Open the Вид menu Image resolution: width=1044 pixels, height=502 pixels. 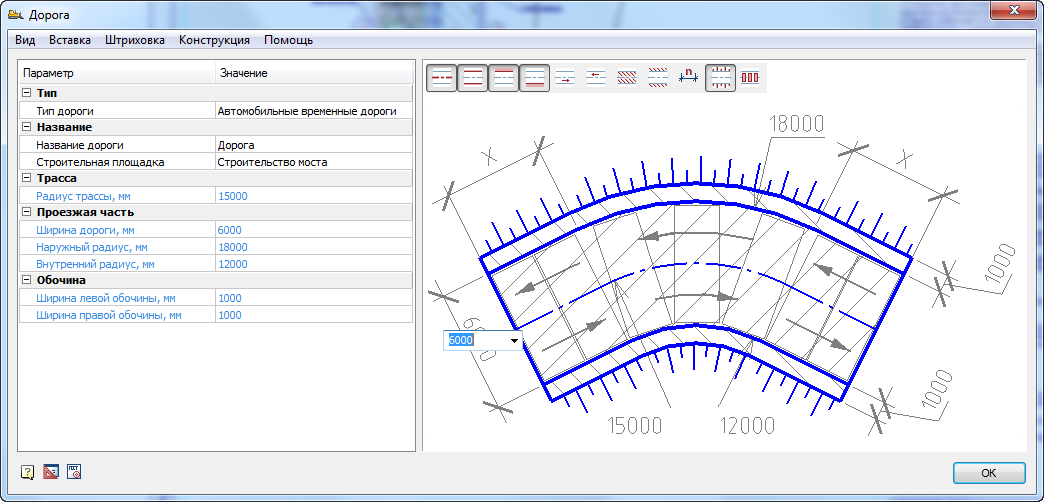(25, 40)
